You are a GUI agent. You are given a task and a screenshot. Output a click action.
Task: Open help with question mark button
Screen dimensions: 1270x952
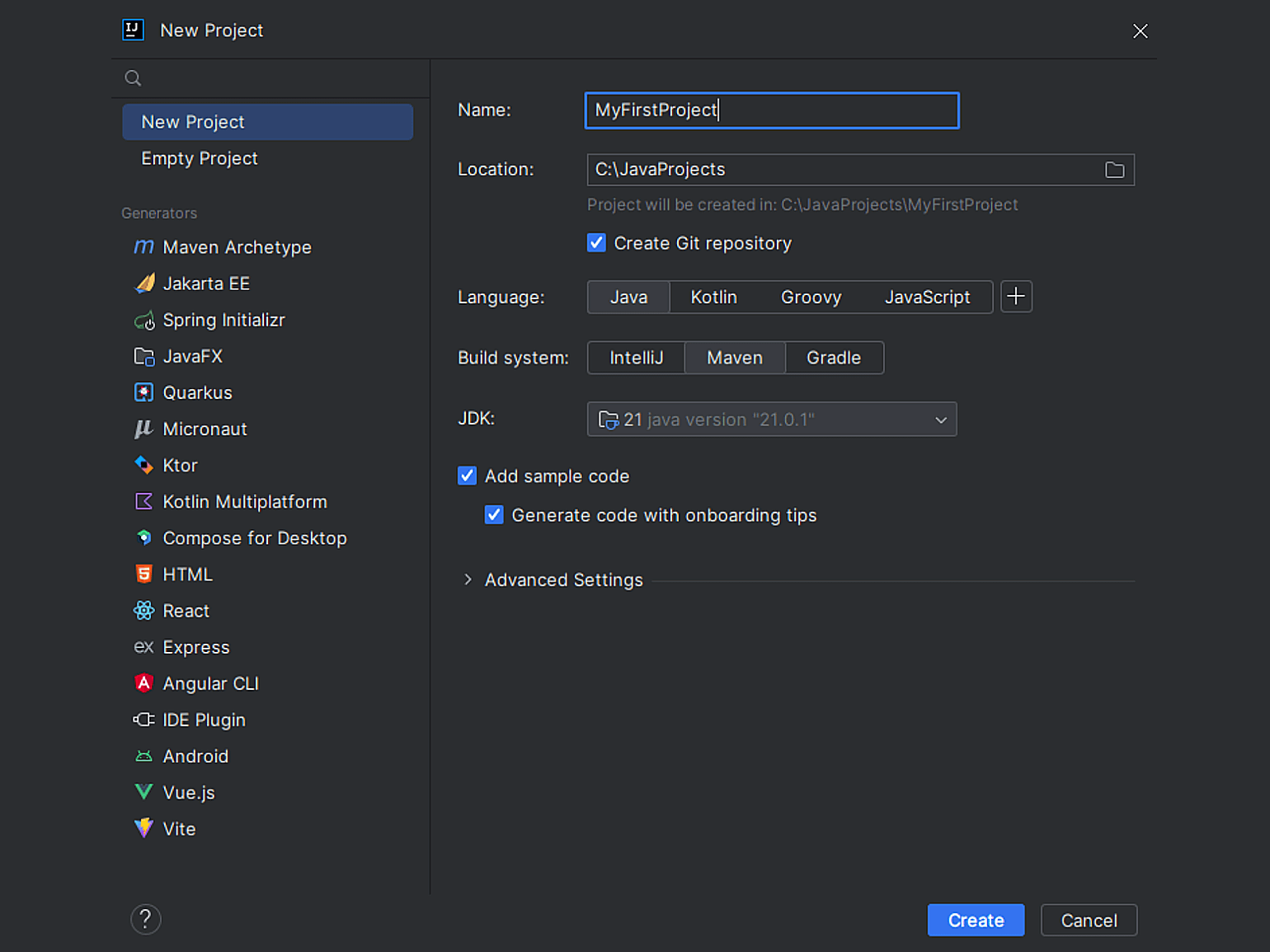coord(146,919)
